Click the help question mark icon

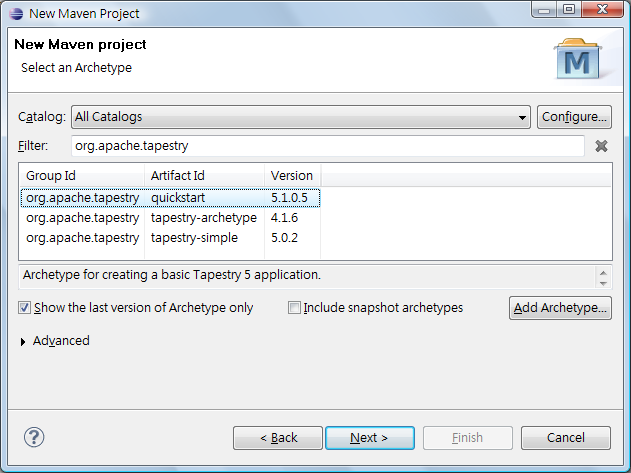pos(34,437)
